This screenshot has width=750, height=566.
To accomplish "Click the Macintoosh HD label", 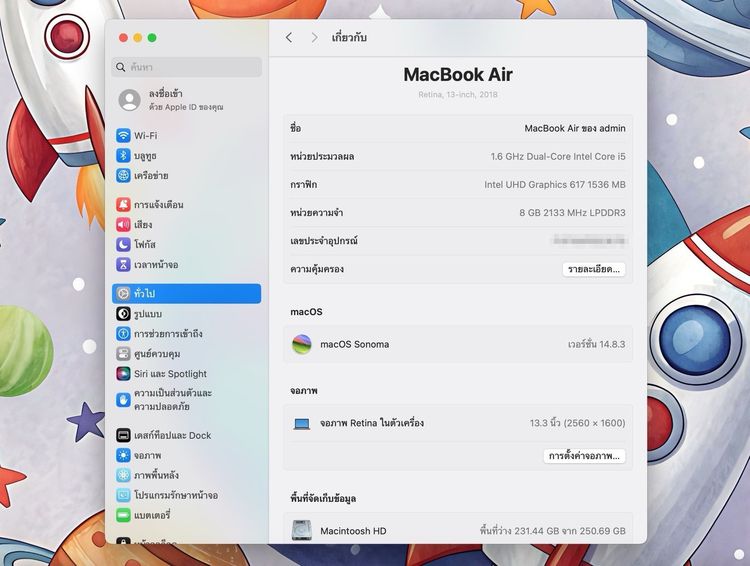I will [x=353, y=531].
